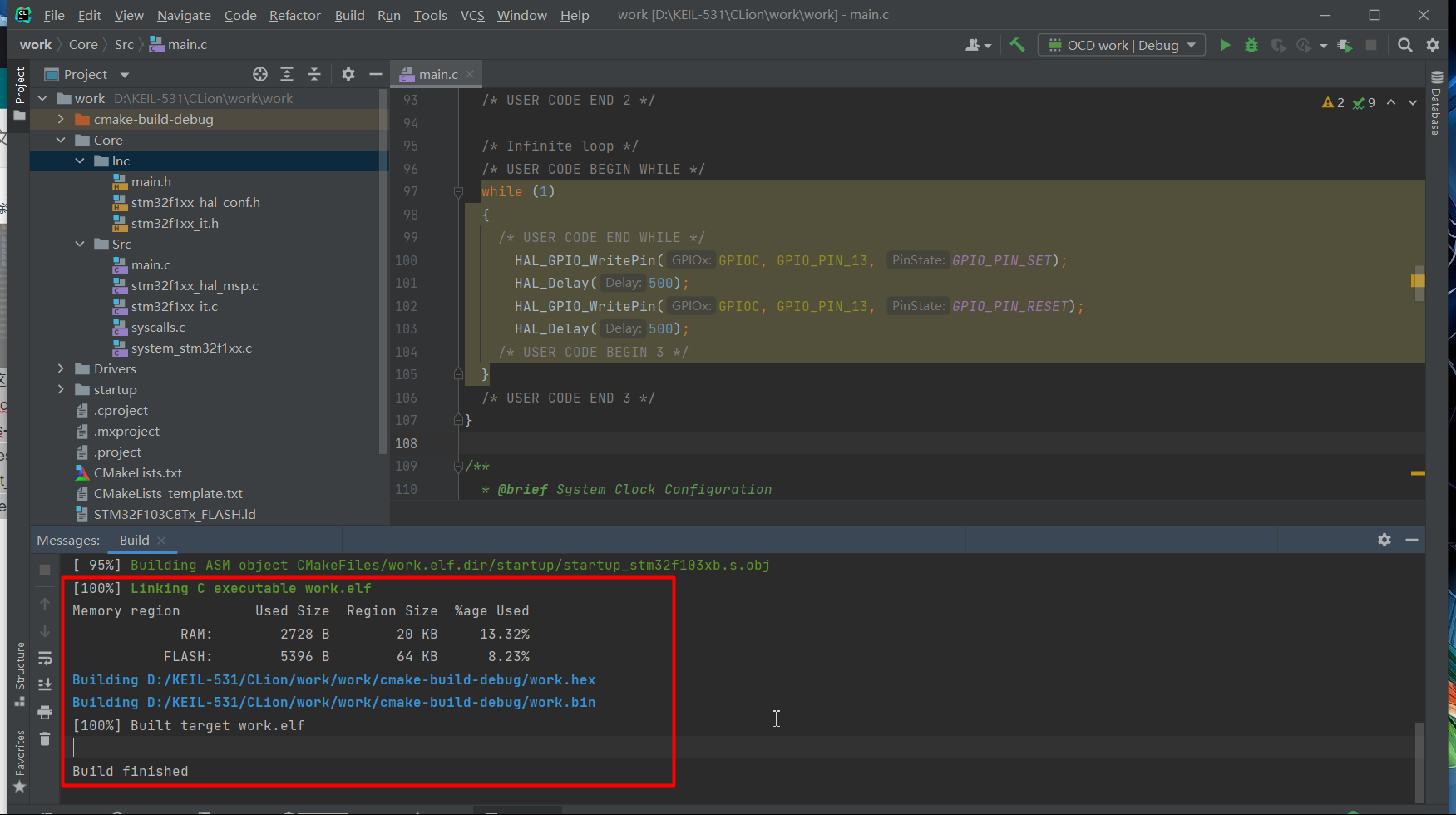
Task: Toggle scroll to end of build output
Action: point(45,684)
